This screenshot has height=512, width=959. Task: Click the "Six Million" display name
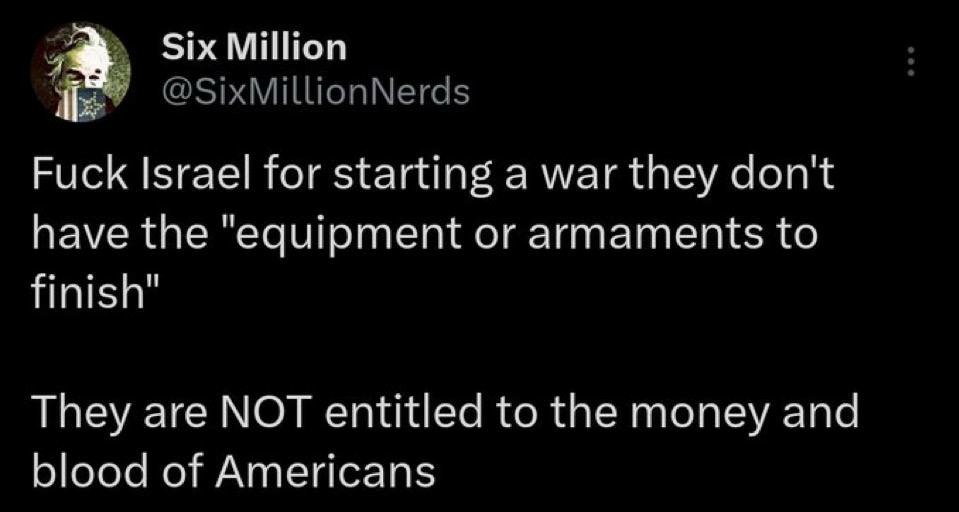(254, 47)
